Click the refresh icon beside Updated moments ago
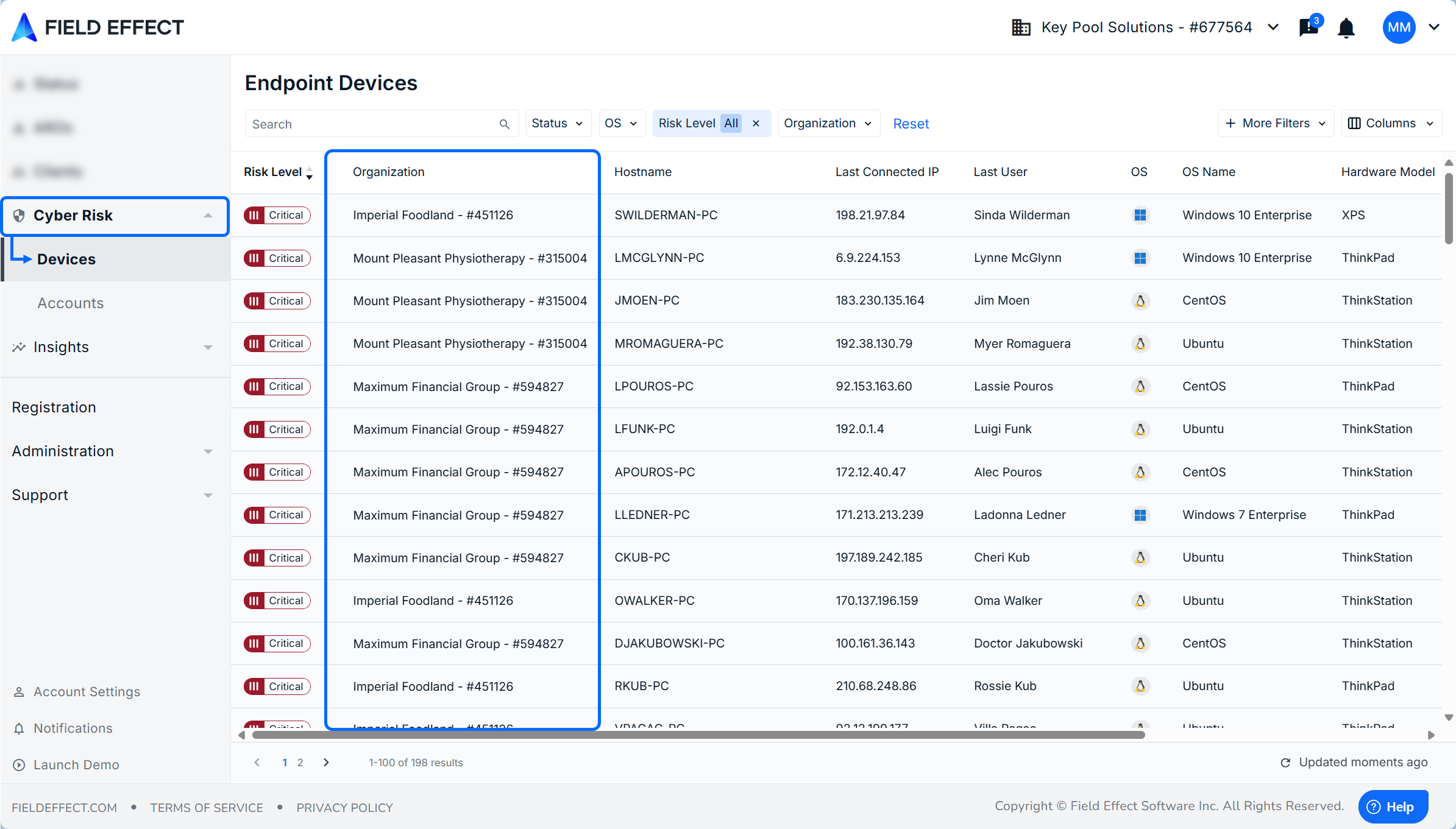Viewport: 1456px width, 829px height. pyautogui.click(x=1285, y=763)
